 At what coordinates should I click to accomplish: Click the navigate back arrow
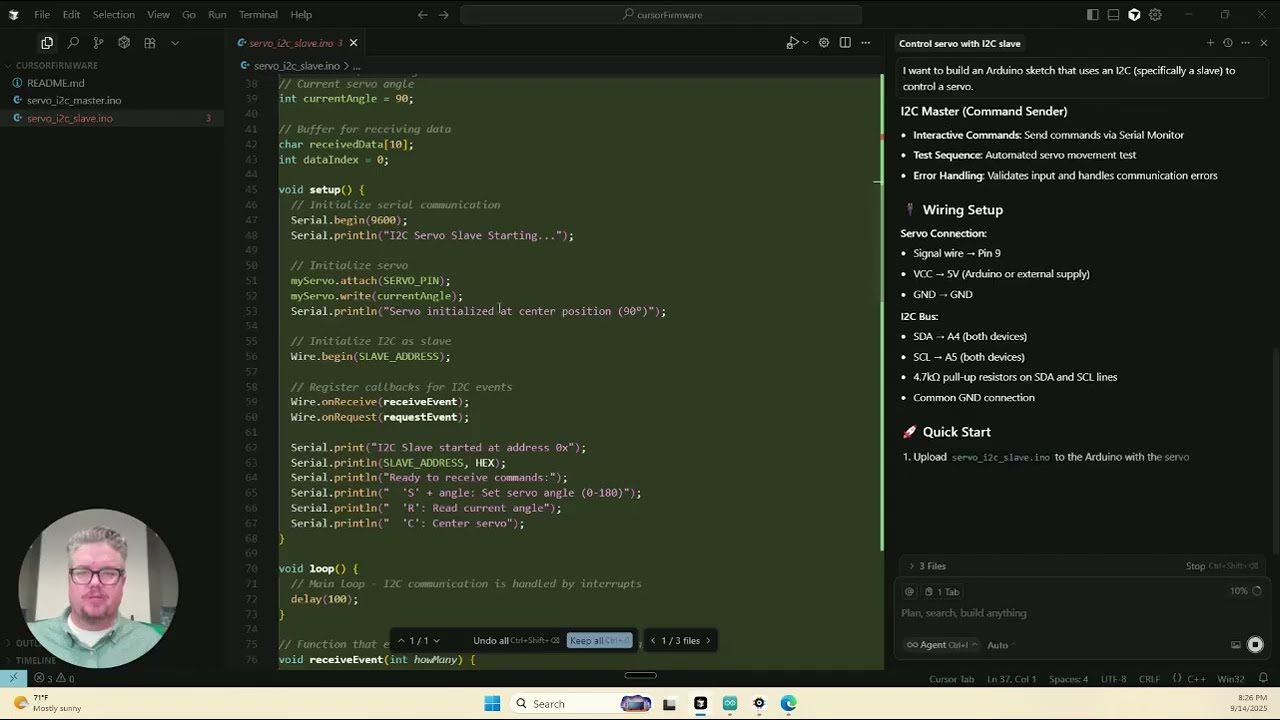point(422,15)
